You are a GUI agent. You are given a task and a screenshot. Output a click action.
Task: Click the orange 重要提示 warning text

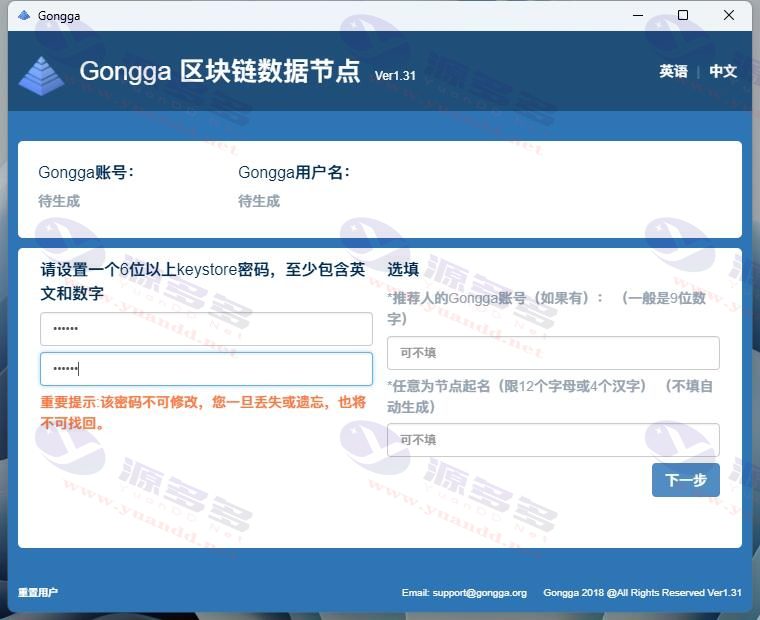pos(203,413)
